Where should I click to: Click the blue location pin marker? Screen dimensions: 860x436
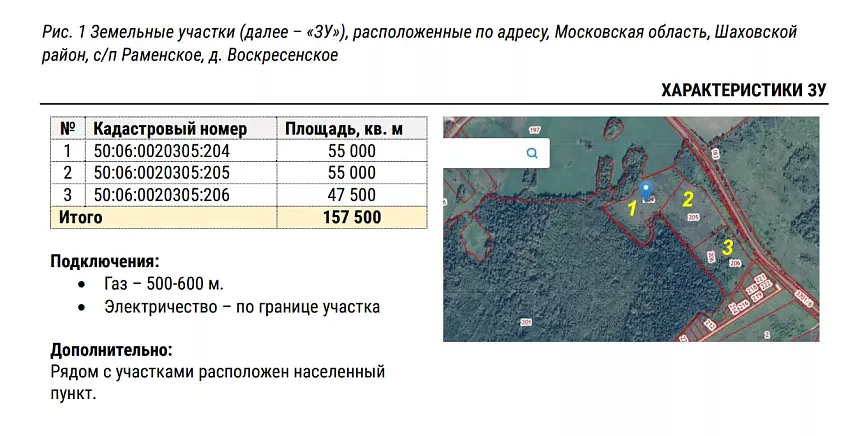click(x=647, y=191)
